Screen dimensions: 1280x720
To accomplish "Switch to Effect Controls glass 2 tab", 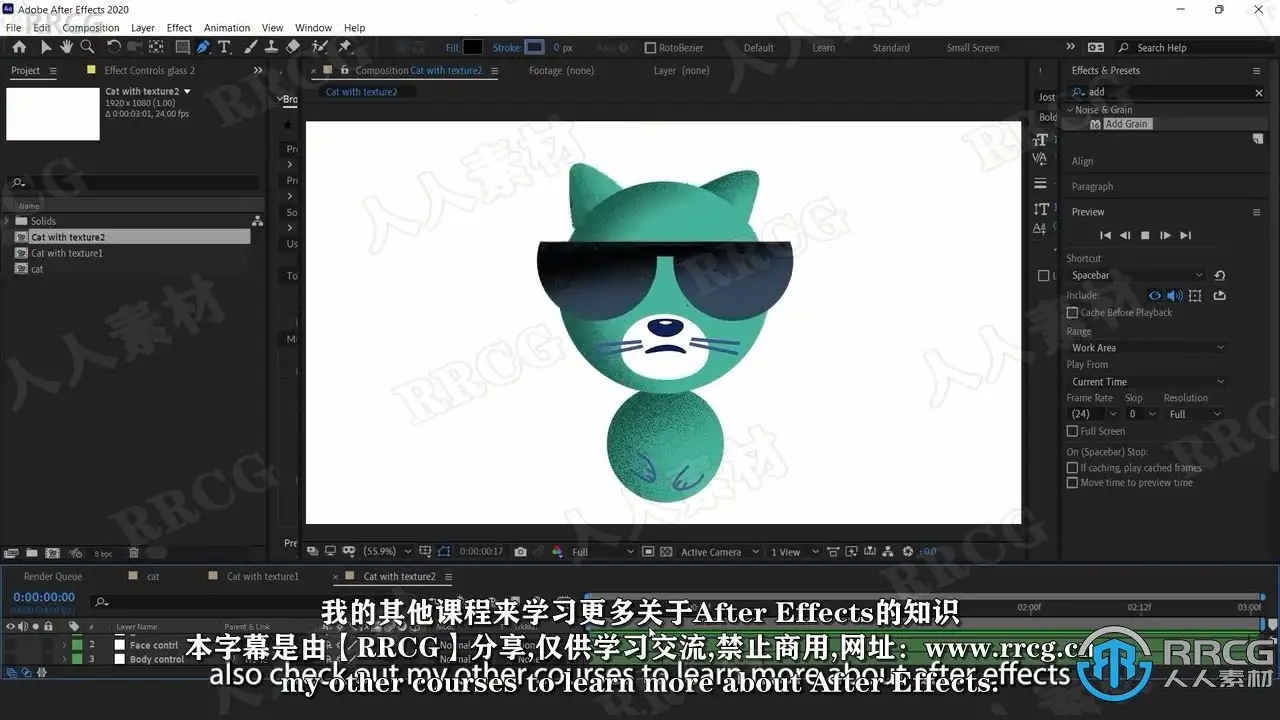I will (150, 71).
